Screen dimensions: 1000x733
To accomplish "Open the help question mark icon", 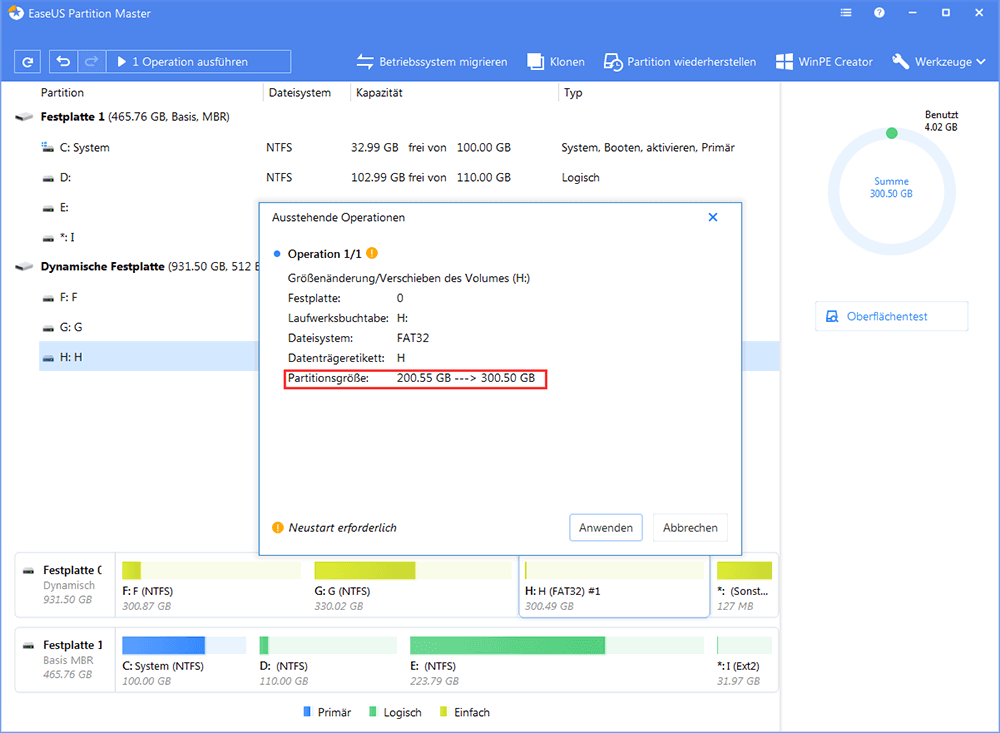I will [879, 13].
